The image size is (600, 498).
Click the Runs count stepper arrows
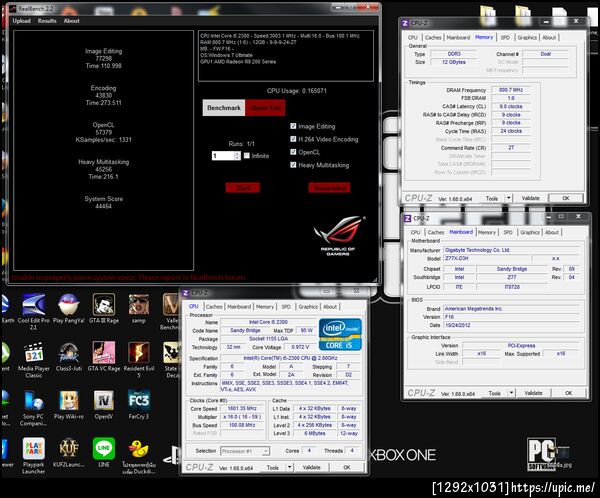(237, 155)
